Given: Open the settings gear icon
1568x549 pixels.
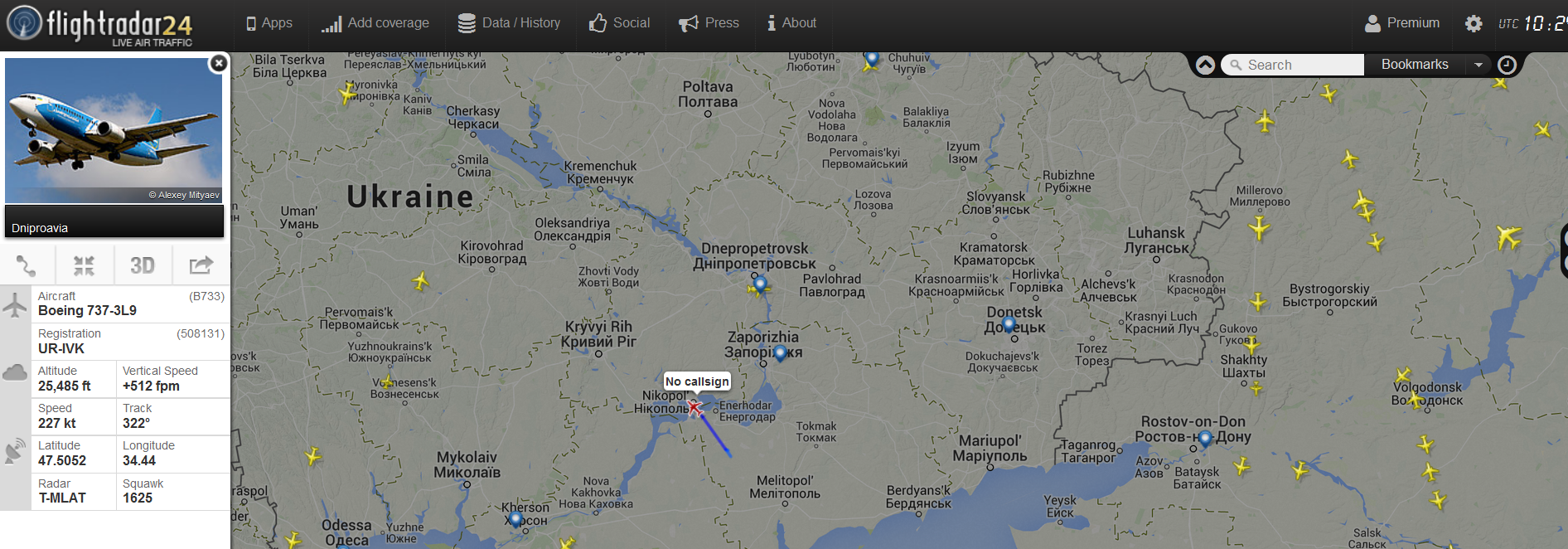Looking at the screenshot, I should pyautogui.click(x=1474, y=23).
